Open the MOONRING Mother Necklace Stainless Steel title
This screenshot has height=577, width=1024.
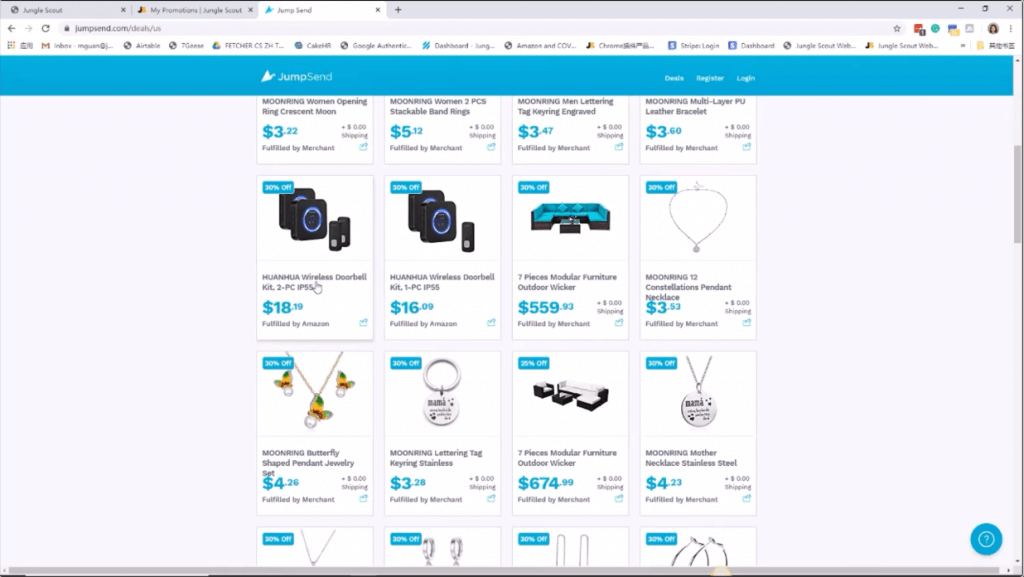click(x=691, y=458)
